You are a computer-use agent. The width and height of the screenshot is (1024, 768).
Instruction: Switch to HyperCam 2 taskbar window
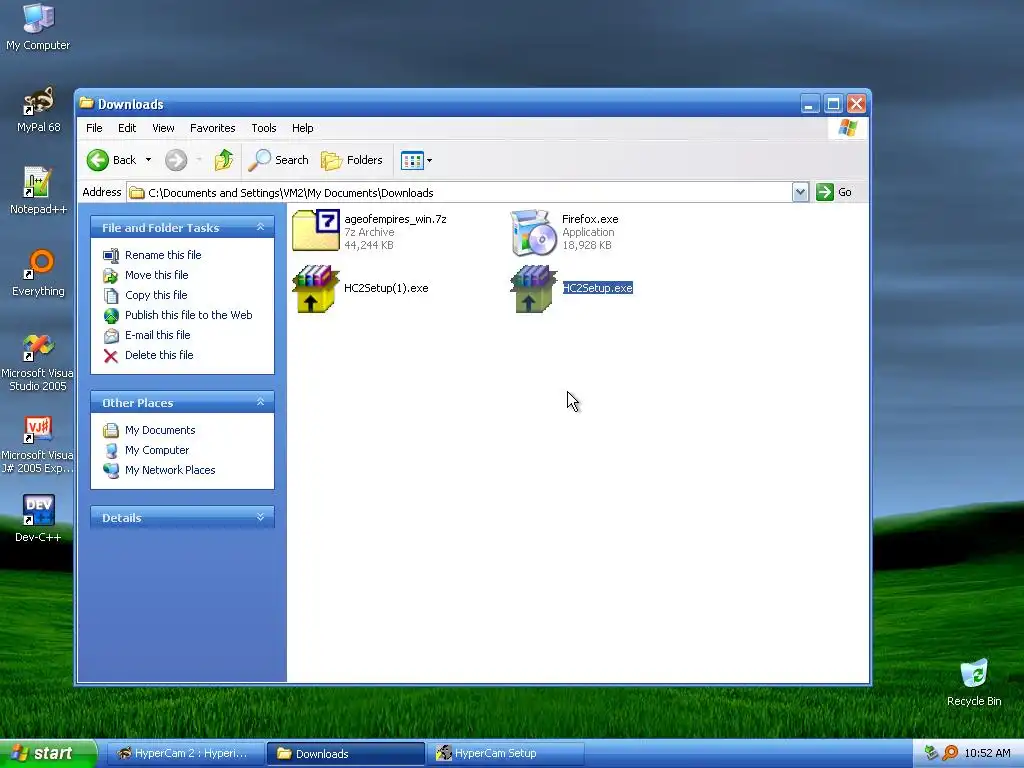point(185,754)
